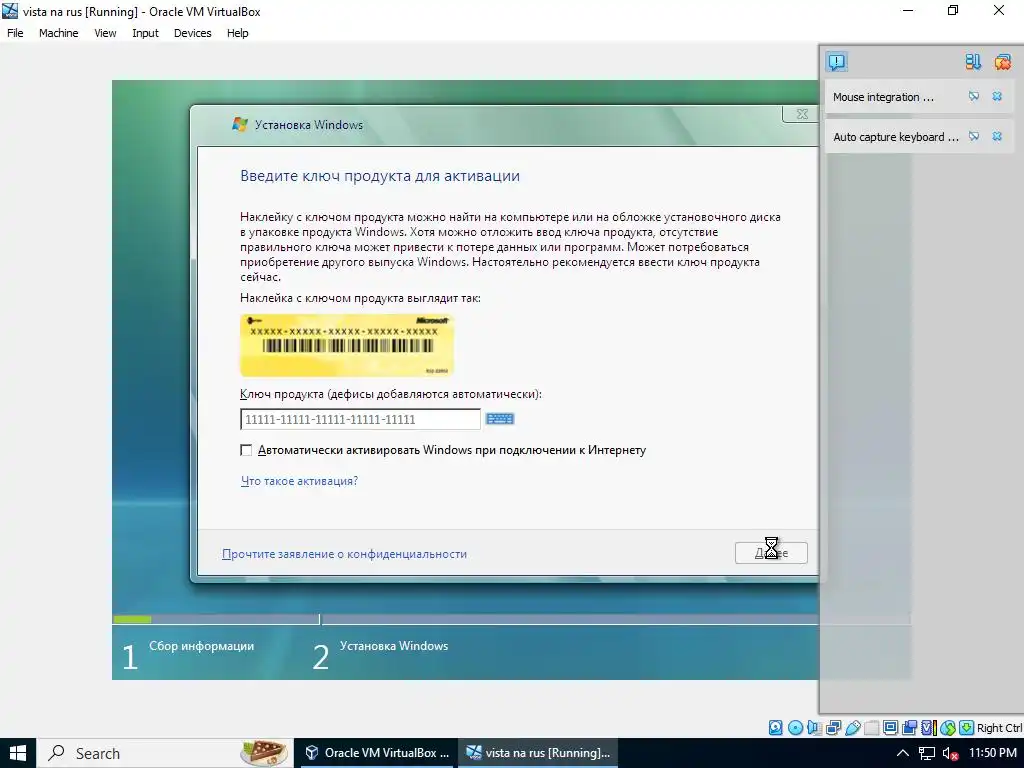
Task: Click the muted volume tray icon
Action: [950, 753]
